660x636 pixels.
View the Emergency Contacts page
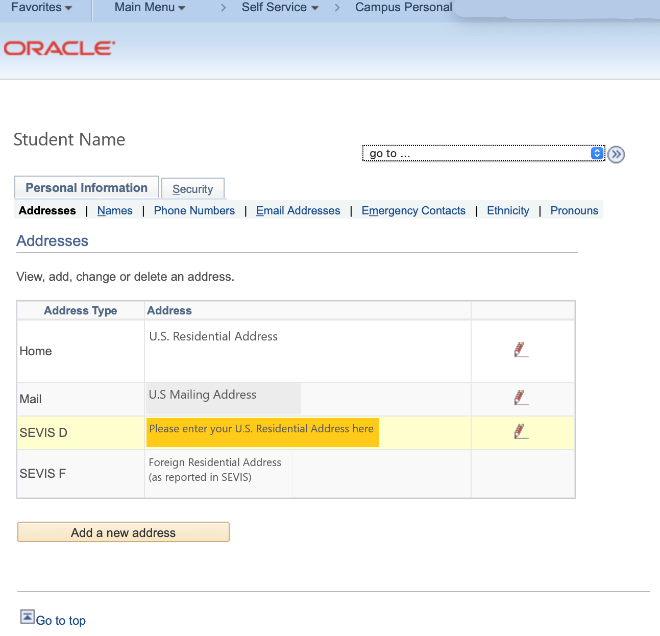coord(413,211)
